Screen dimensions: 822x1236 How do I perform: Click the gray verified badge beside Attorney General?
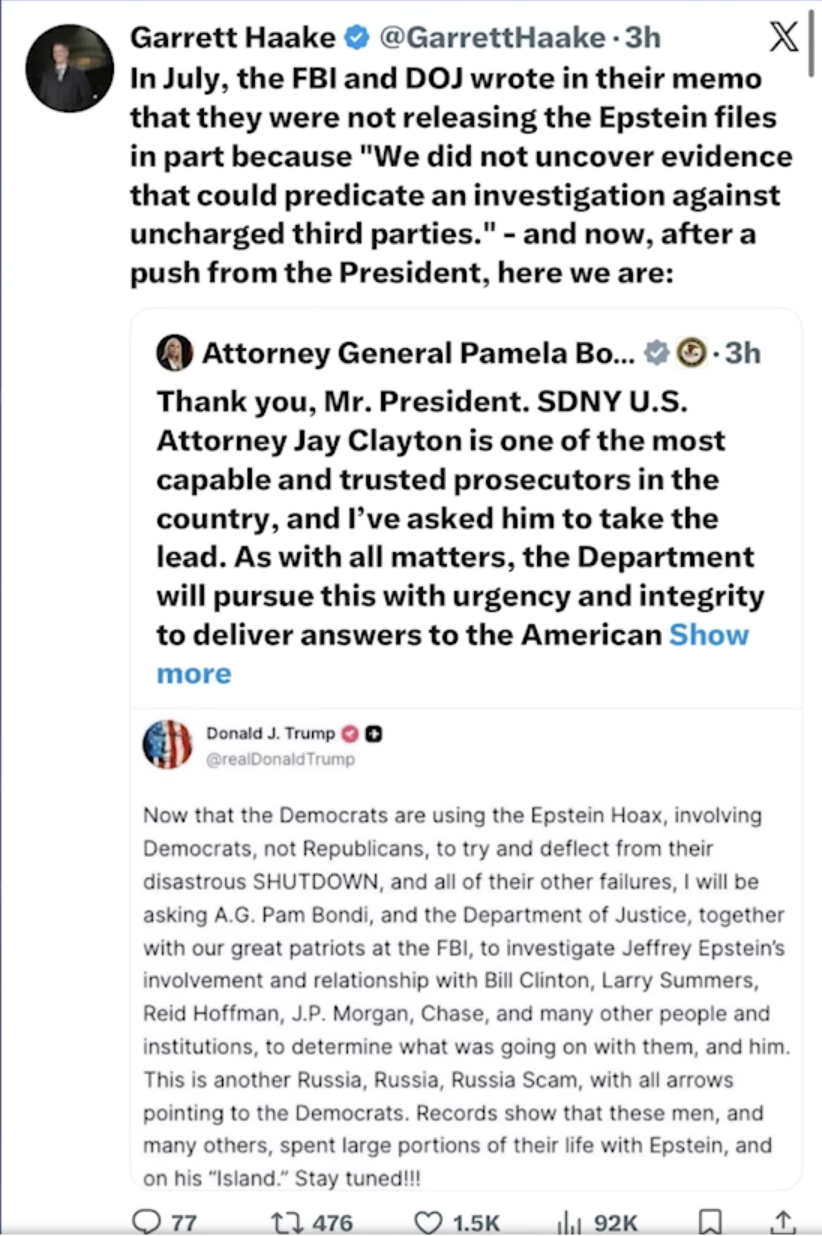655,353
